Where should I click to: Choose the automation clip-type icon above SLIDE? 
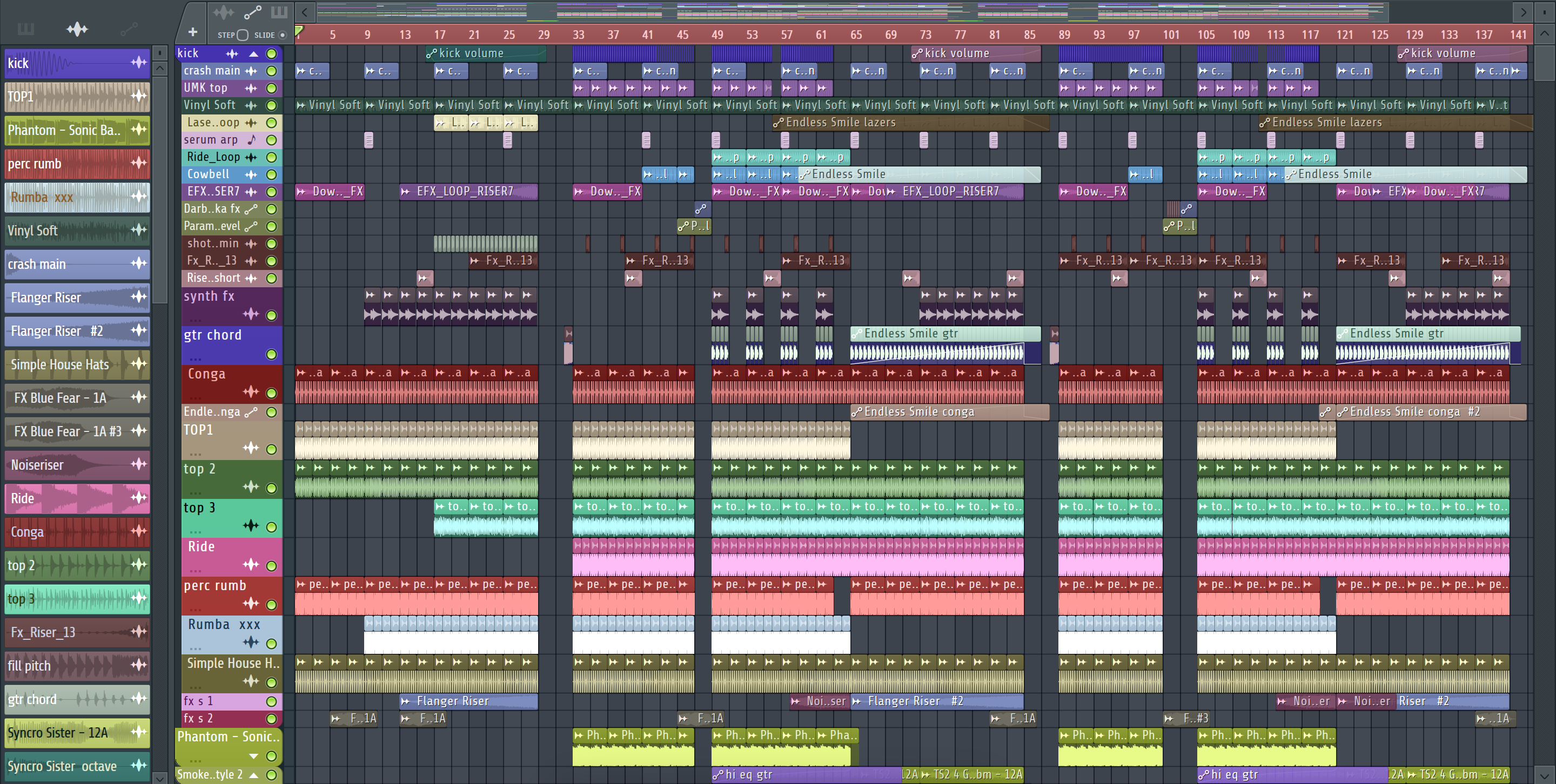point(252,11)
